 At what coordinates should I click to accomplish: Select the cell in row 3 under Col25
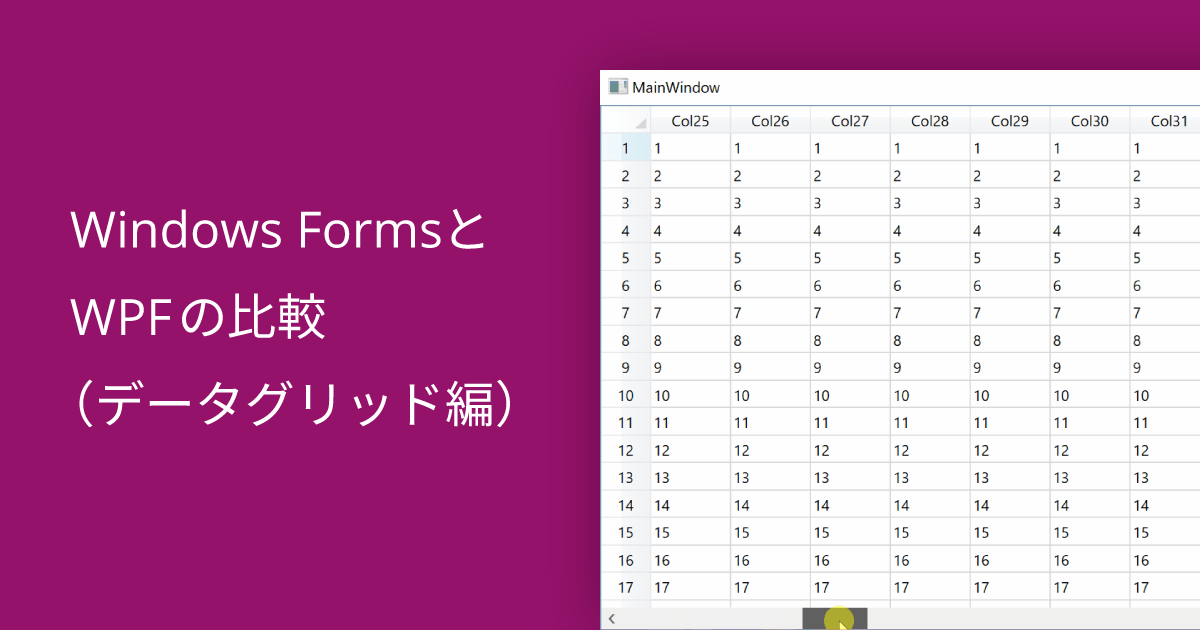[690, 202]
